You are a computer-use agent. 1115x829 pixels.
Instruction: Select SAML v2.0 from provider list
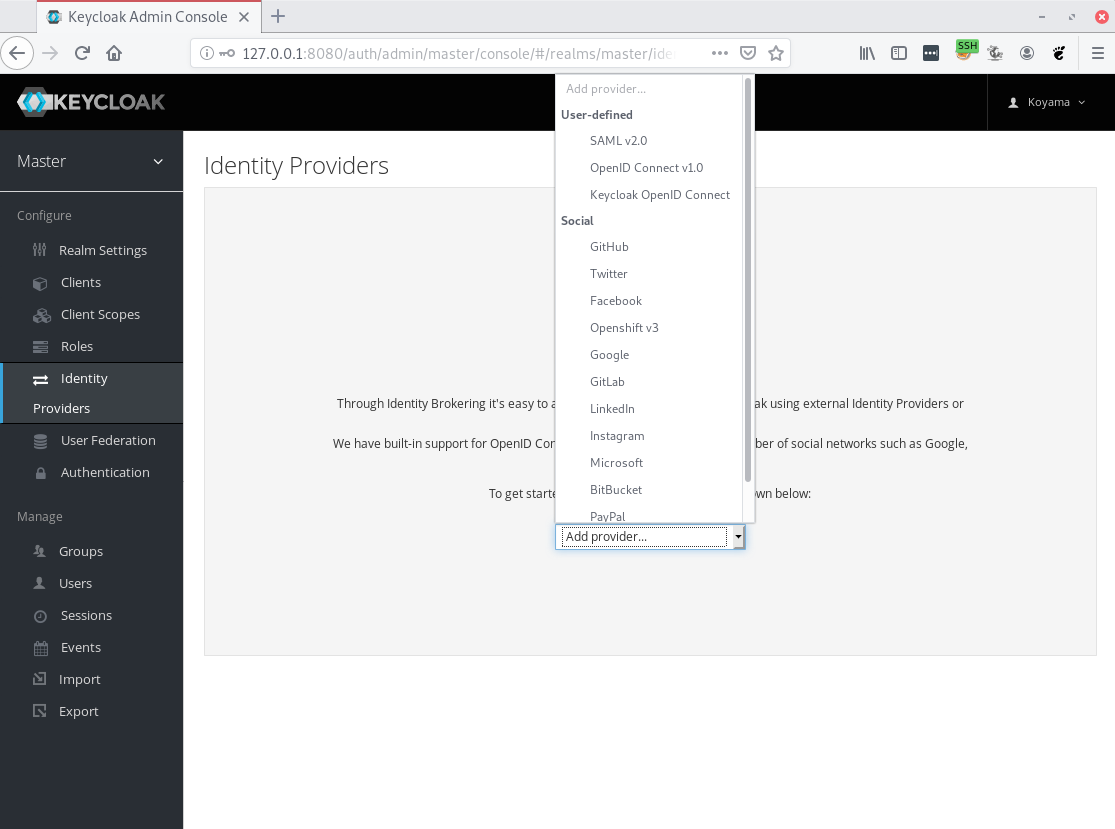click(618, 141)
